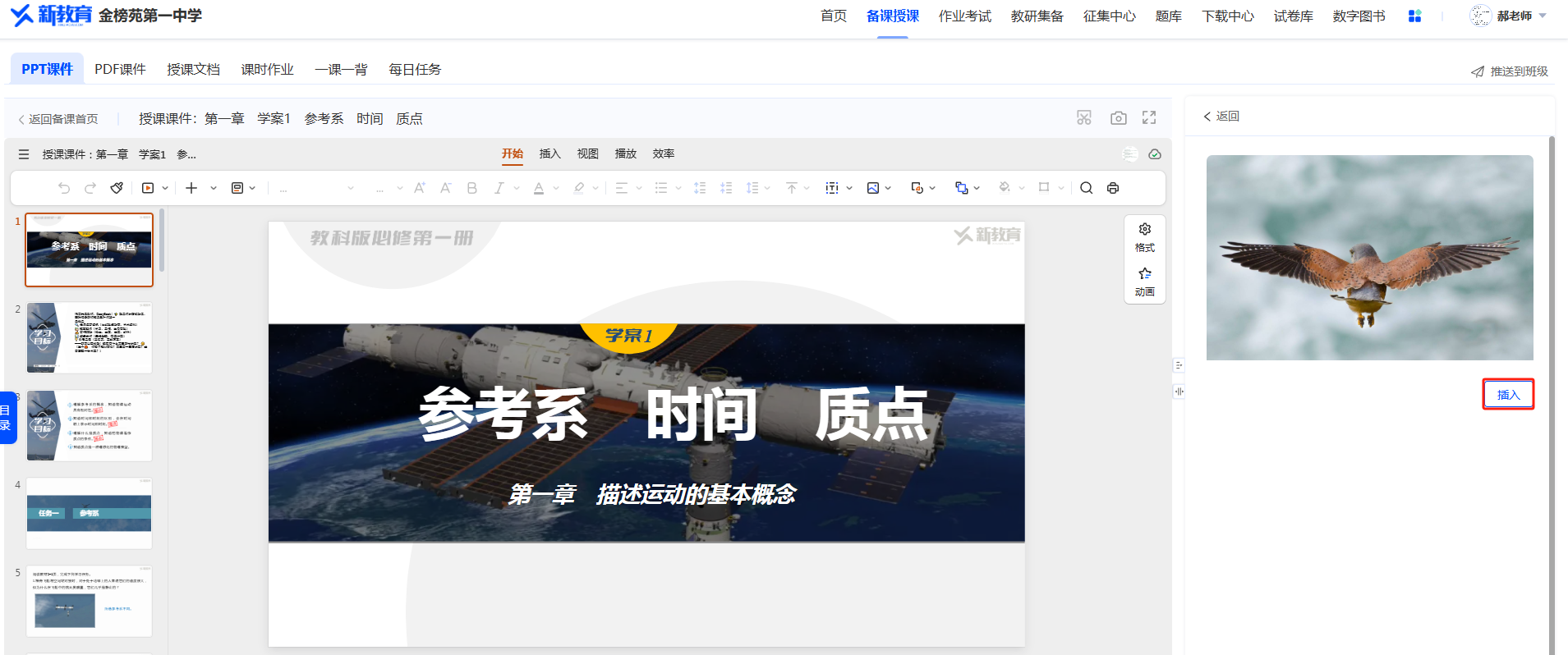Click the scissors clip icon near camera
The width and height of the screenshot is (1568, 655).
tap(1084, 118)
